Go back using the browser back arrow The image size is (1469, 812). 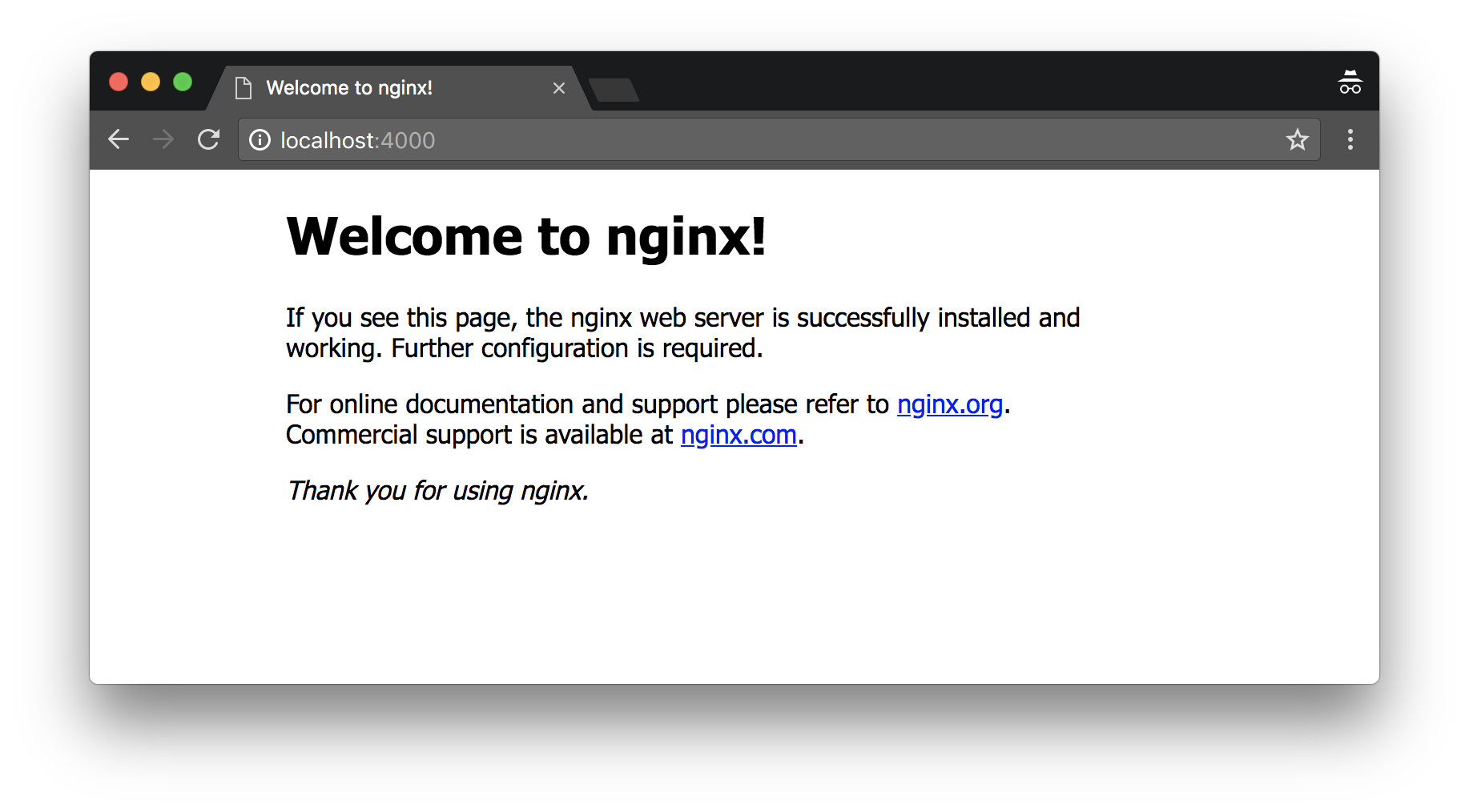[119, 139]
